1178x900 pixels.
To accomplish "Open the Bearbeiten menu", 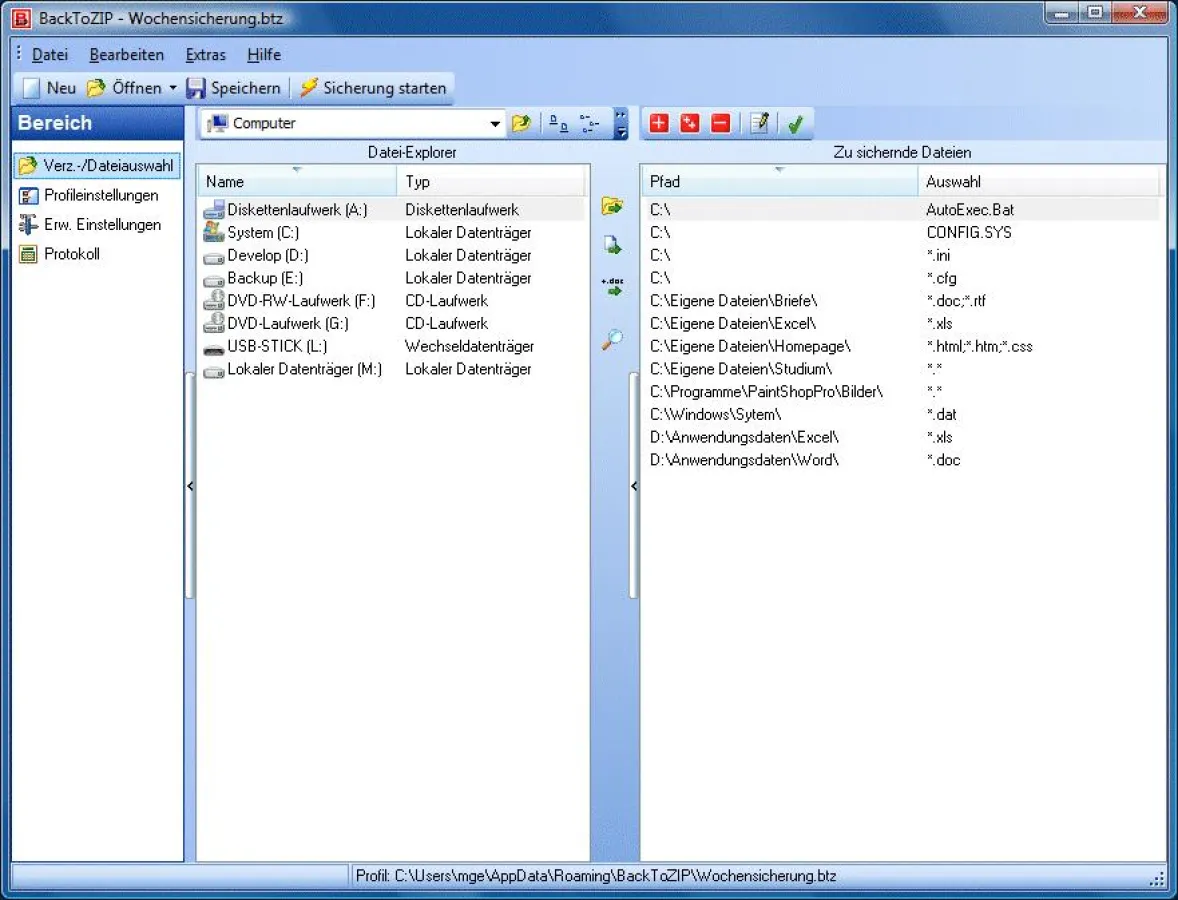I will click(126, 55).
